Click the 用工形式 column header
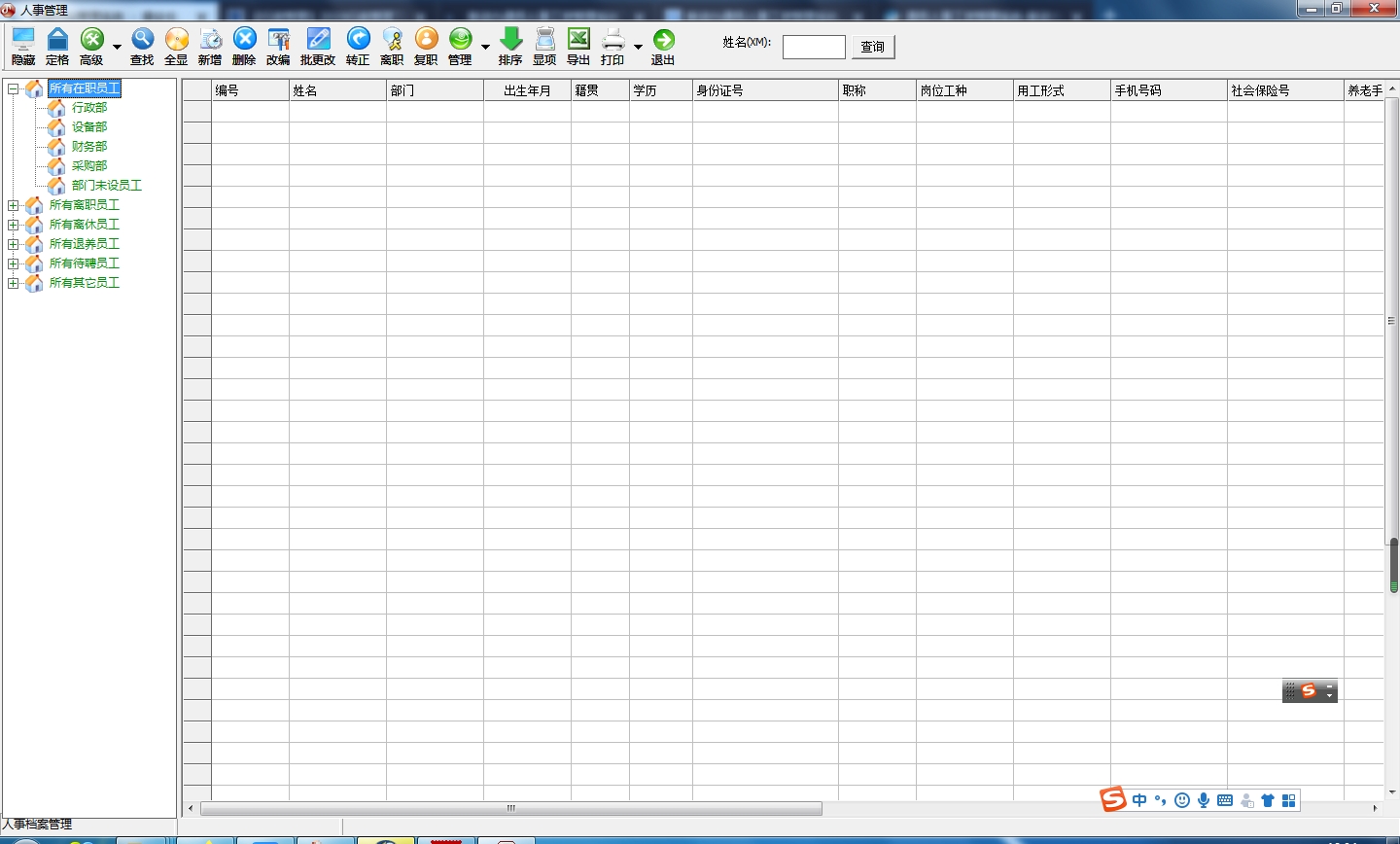Image resolution: width=1400 pixels, height=844 pixels. click(1063, 90)
